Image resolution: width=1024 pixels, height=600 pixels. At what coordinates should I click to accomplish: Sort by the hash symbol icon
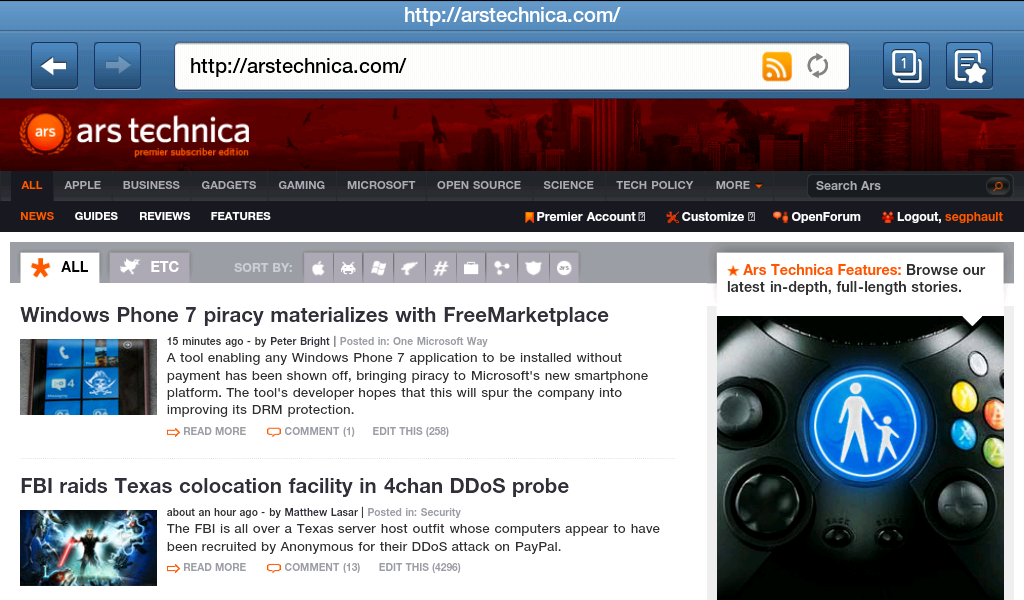coord(440,268)
